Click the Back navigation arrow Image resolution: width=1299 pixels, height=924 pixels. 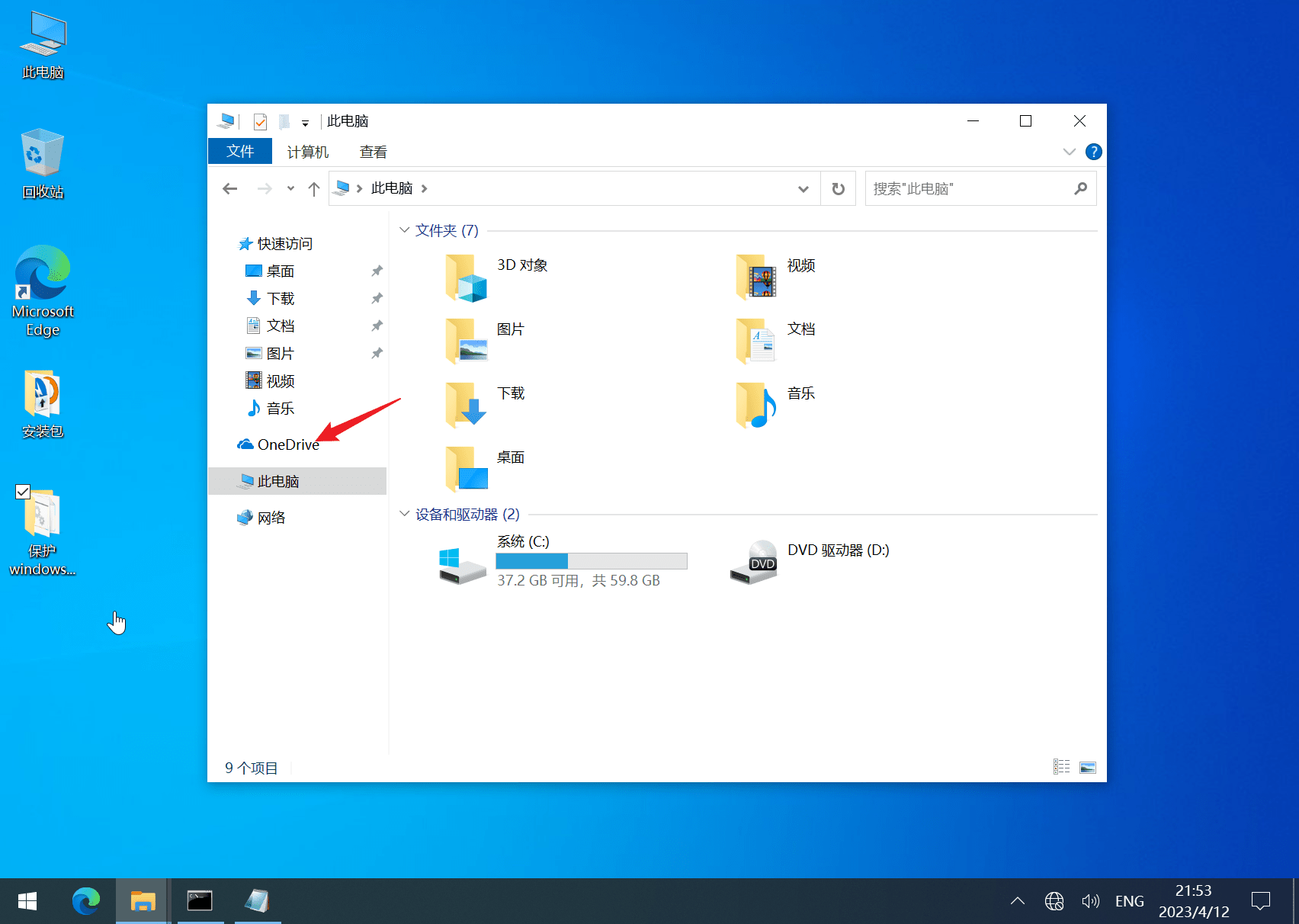(230, 188)
